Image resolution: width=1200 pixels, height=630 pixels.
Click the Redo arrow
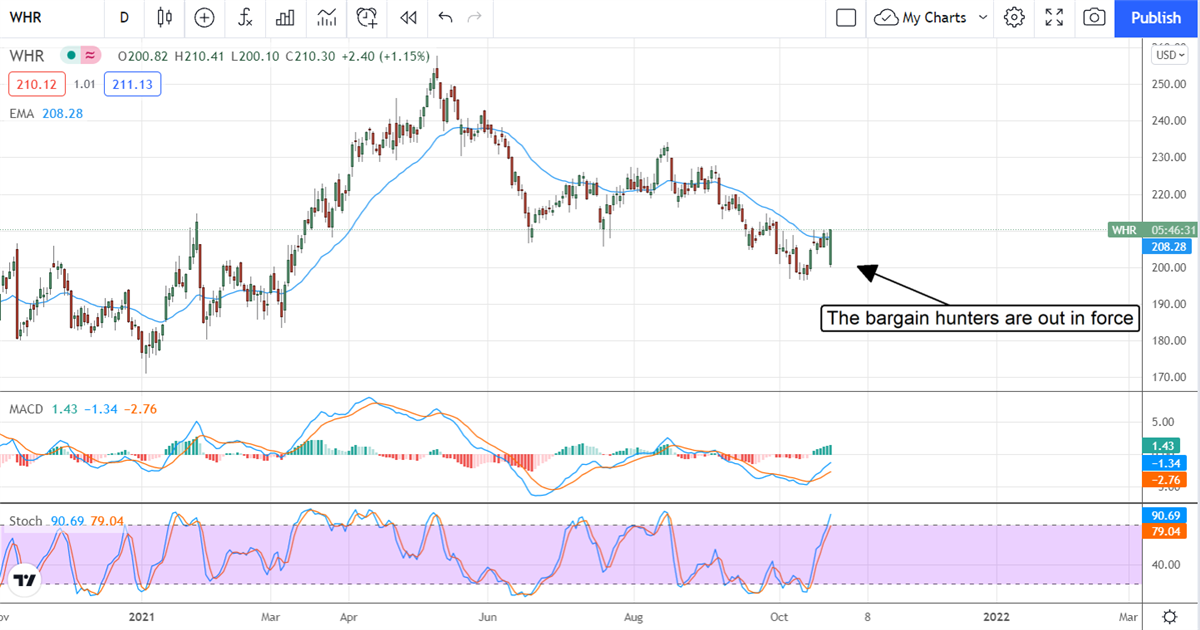coord(475,17)
